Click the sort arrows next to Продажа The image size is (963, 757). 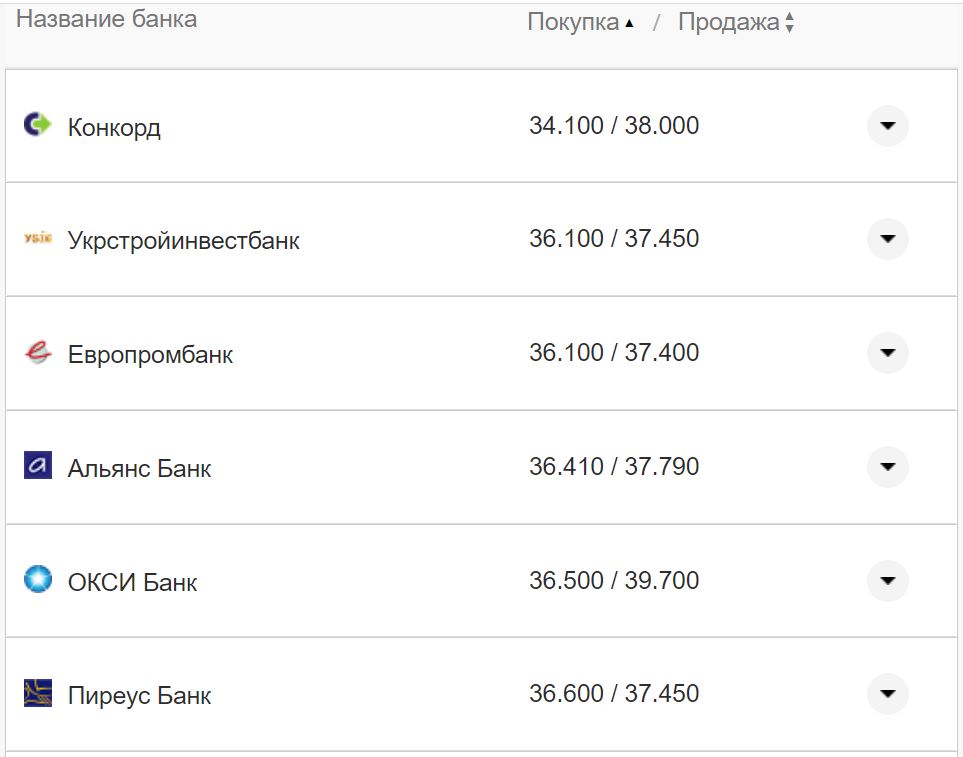[x=789, y=20]
